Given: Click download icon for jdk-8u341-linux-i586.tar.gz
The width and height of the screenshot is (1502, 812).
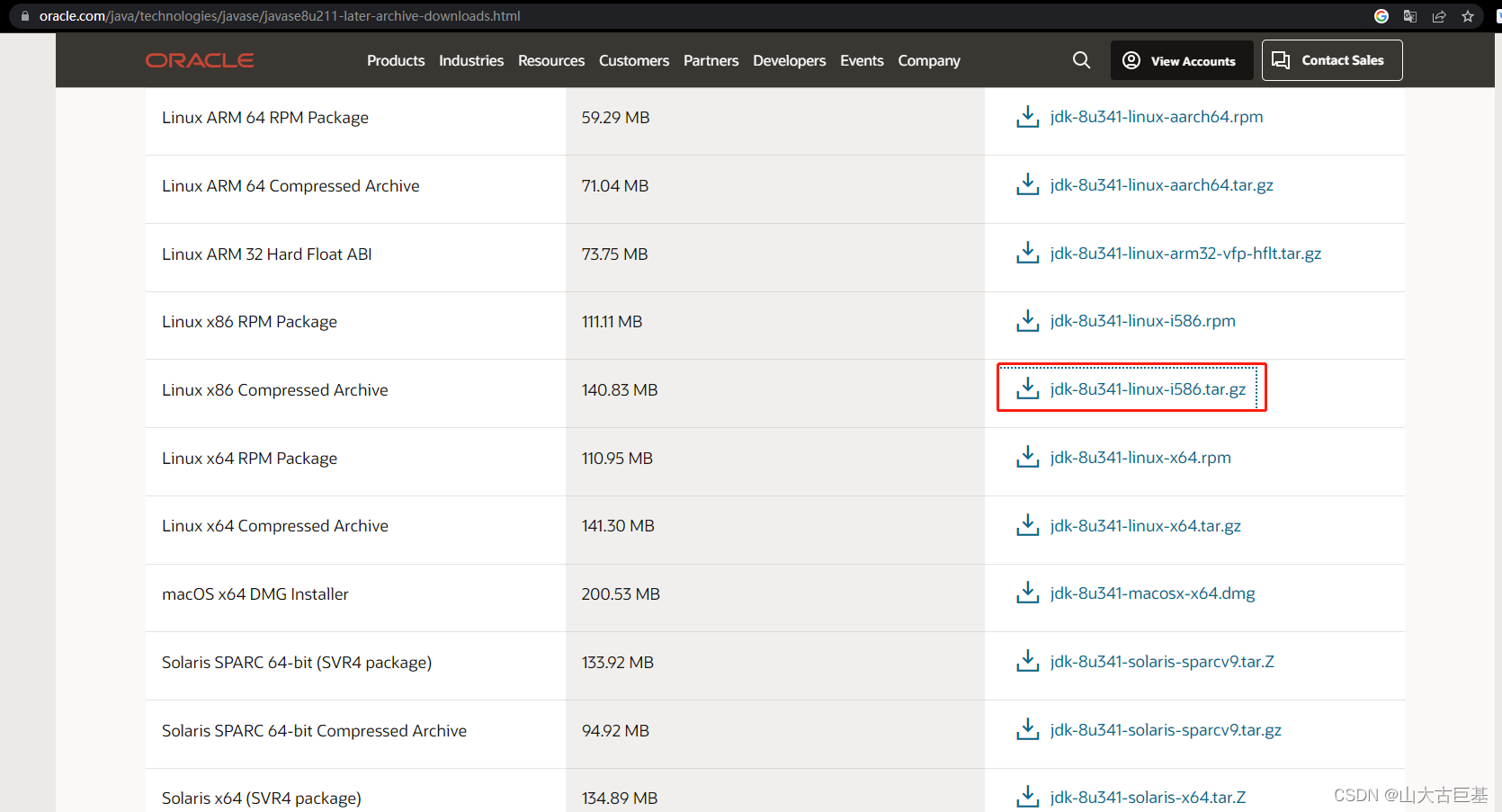Looking at the screenshot, I should point(1027,388).
